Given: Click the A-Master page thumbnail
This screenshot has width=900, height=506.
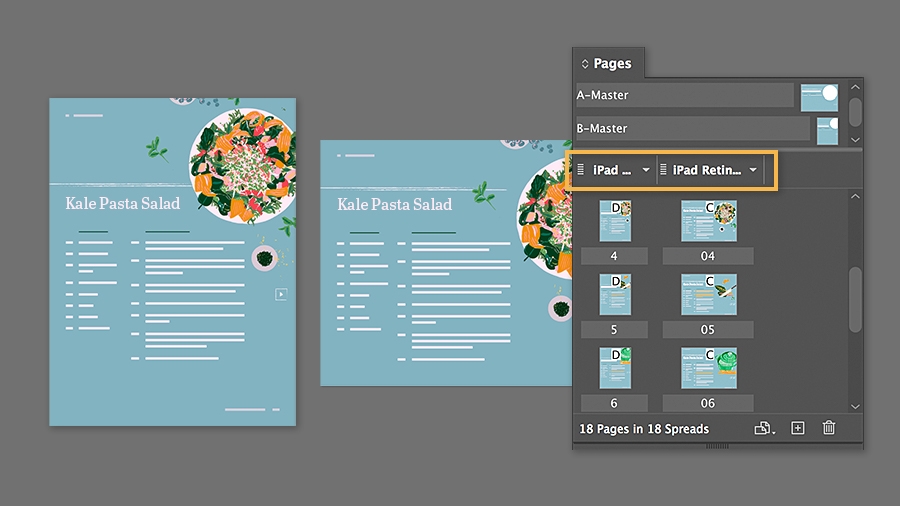Looking at the screenshot, I should pyautogui.click(x=819, y=98).
